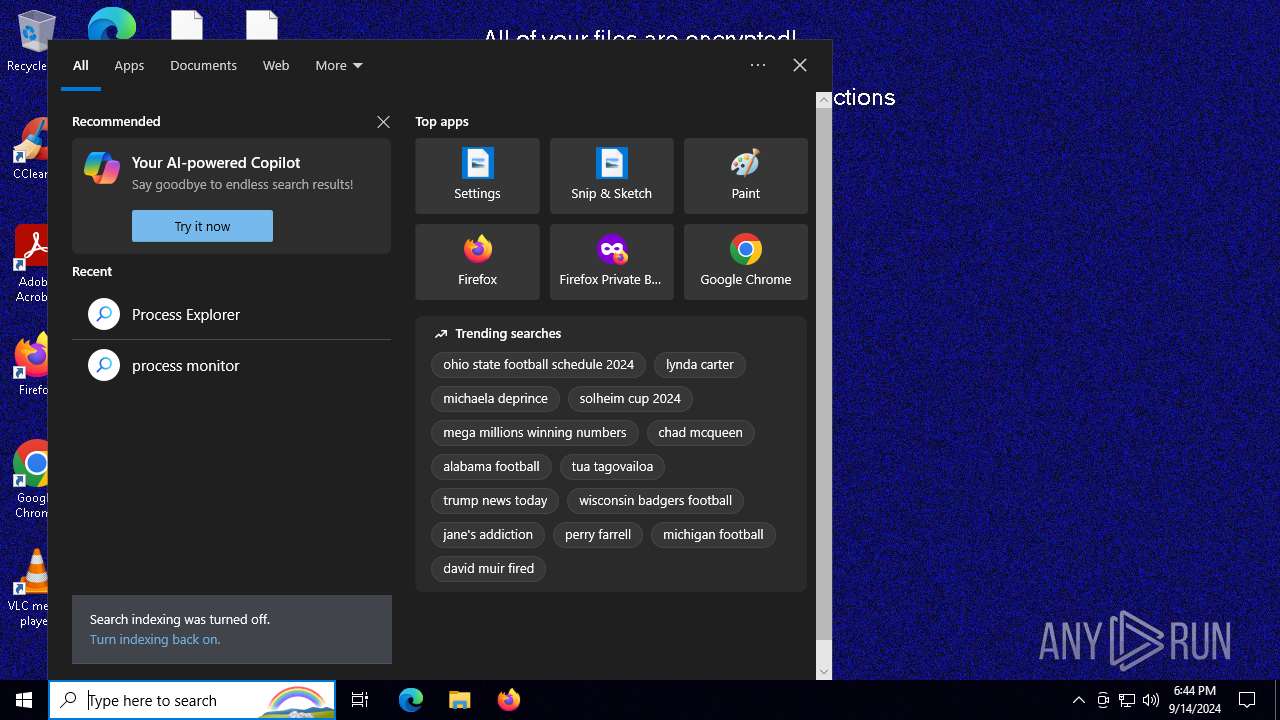Open Firefox from taskbar
Viewport: 1280px width, 720px height.
pyautogui.click(x=508, y=700)
